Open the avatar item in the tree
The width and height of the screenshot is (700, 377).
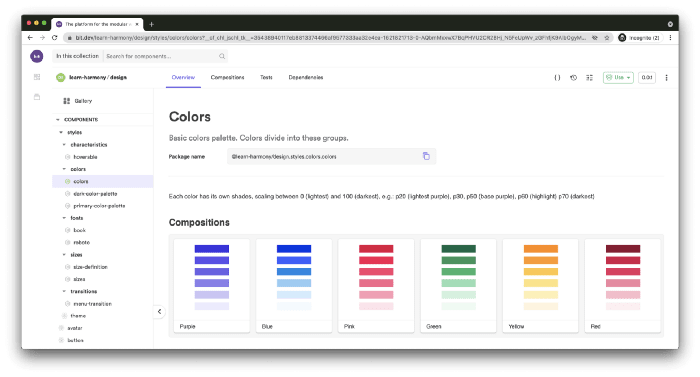pos(75,328)
